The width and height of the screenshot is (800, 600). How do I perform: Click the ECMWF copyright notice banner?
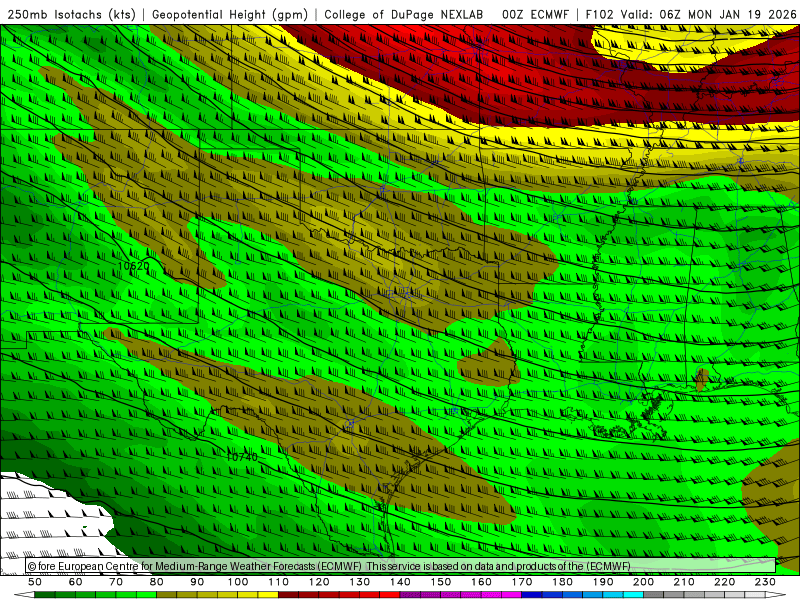(401, 565)
